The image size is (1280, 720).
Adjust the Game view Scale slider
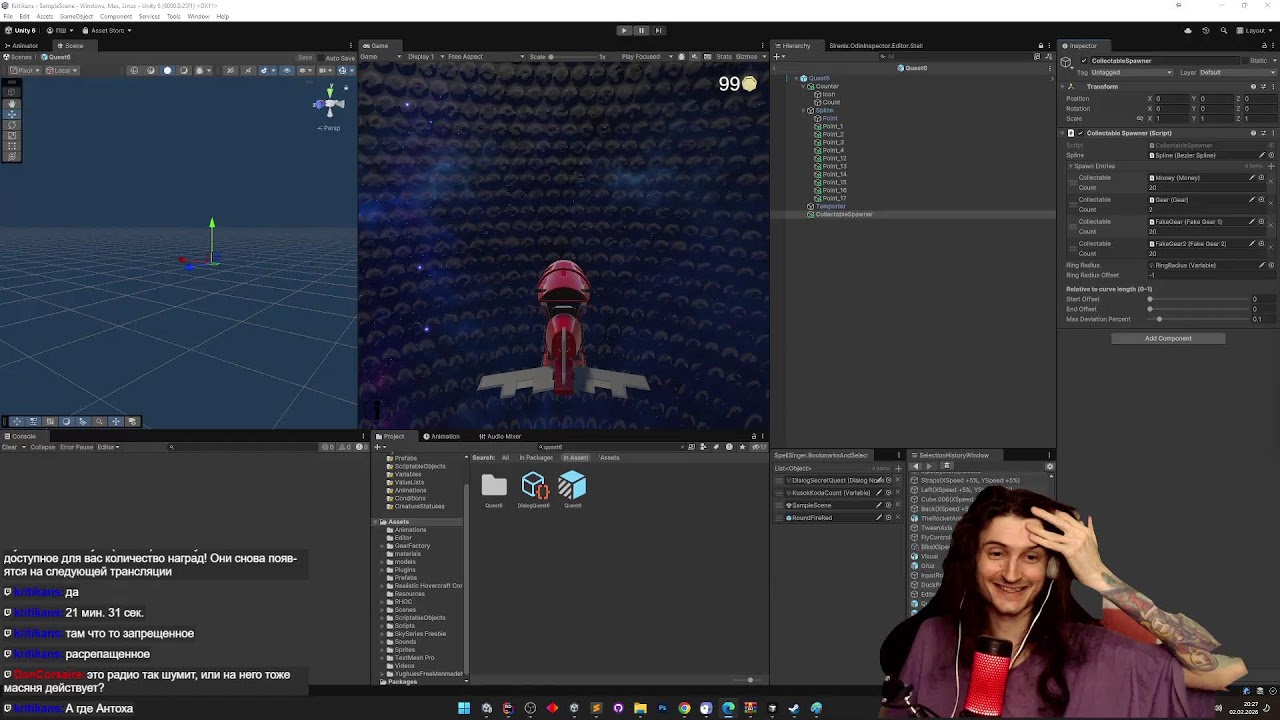coord(574,57)
